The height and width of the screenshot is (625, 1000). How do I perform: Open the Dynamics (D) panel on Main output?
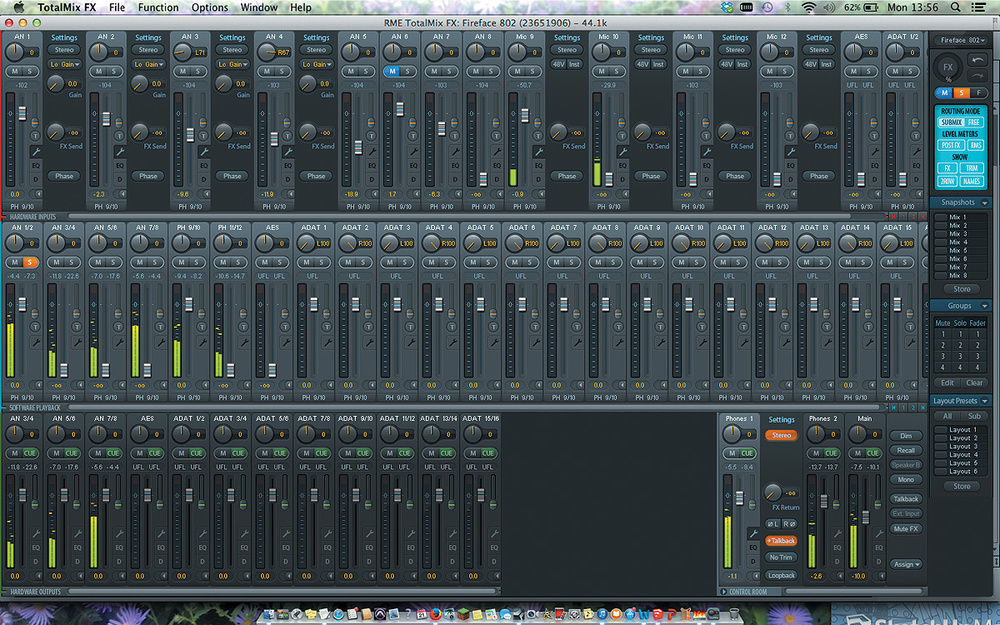[x=877, y=562]
